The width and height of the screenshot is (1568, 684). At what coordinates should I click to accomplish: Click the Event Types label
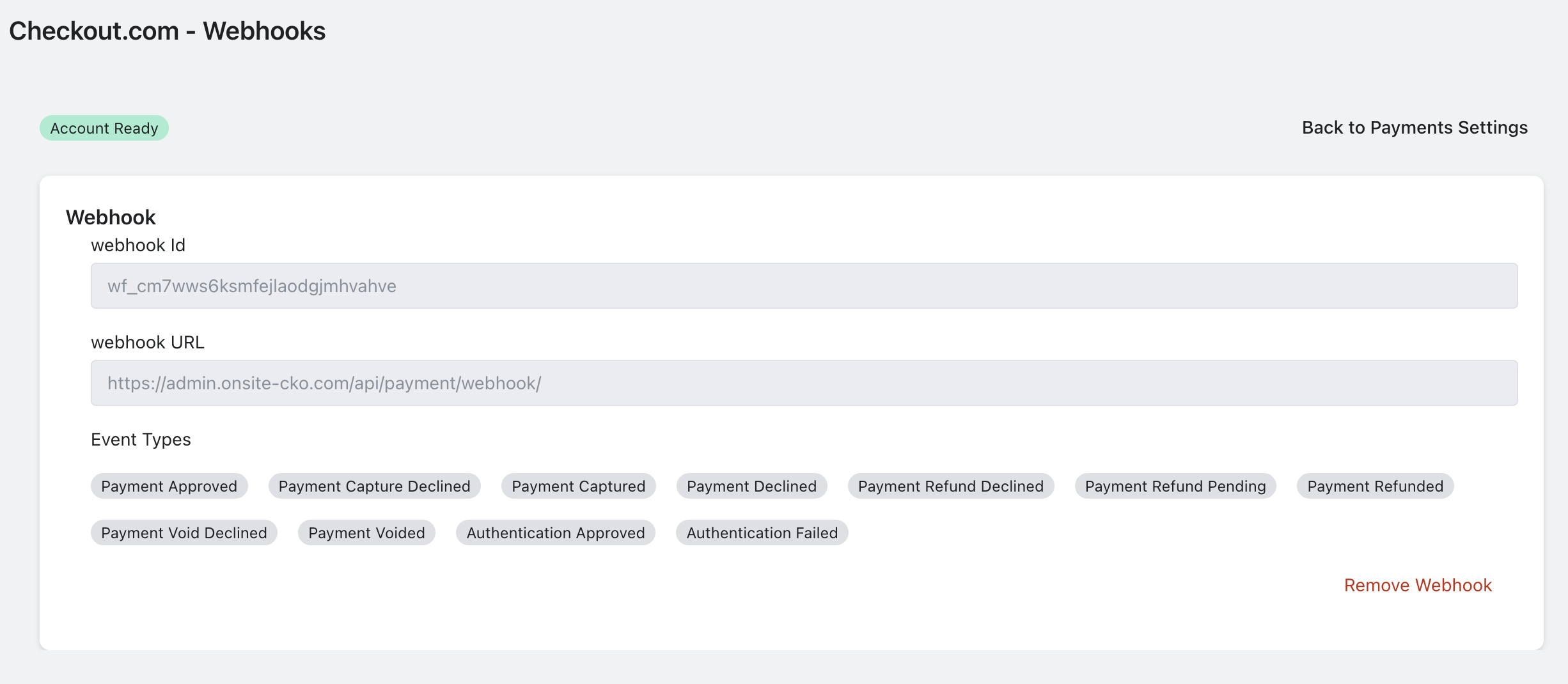pos(141,439)
